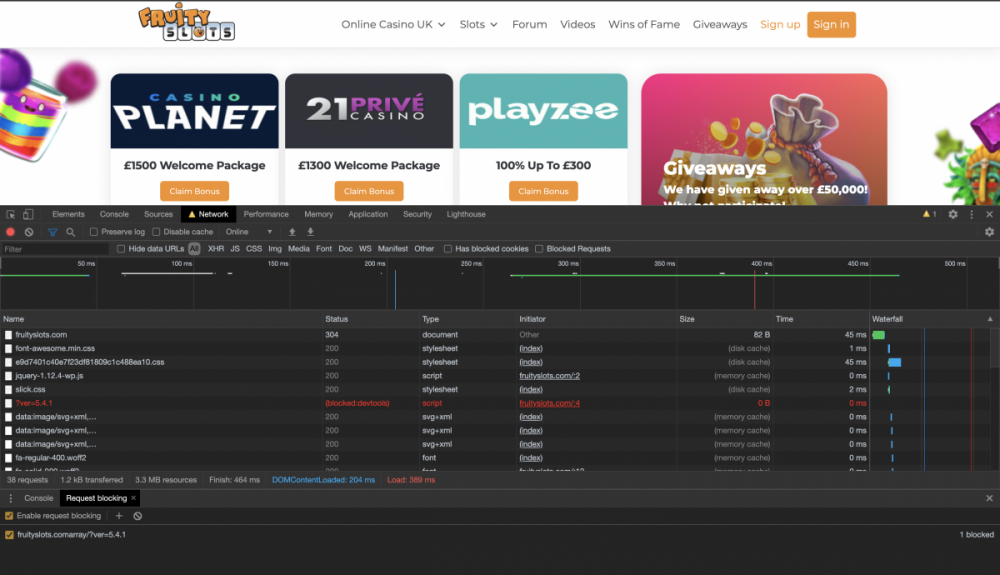The width and height of the screenshot is (1000, 575).
Task: Expand Online Casino UK menu
Action: (x=393, y=24)
